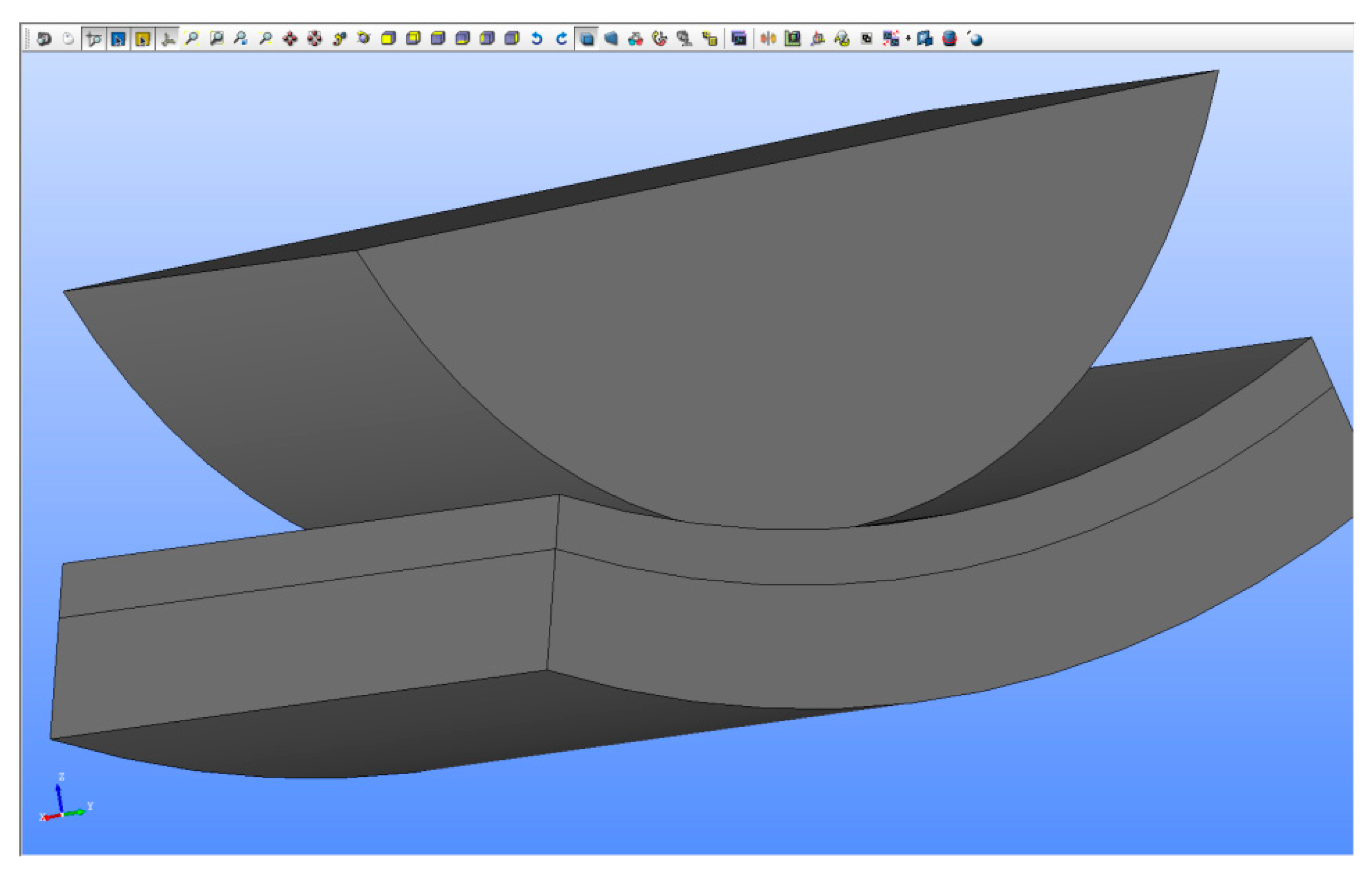
Task: Toggle the zooming style switch button
Action: (x=94, y=39)
